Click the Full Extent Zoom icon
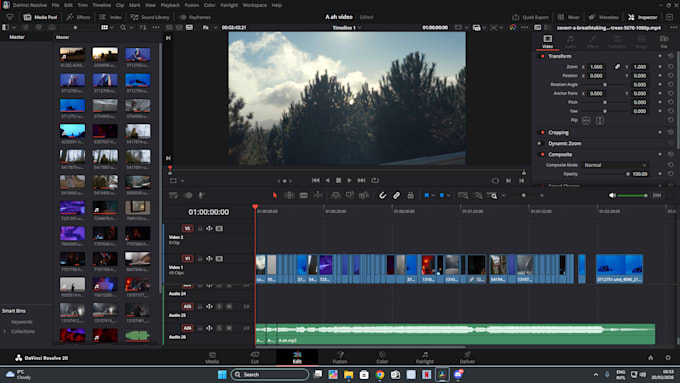This screenshot has width=680, height=383. pos(463,196)
